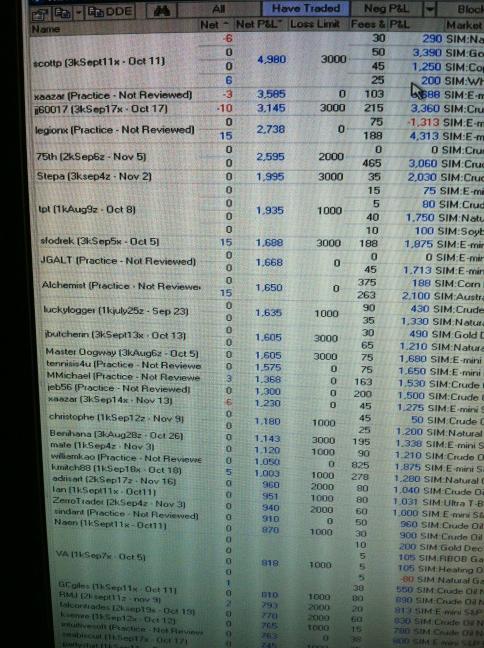Select ZeroTrader (2kSep4z - Nov 3) account
484x648 pixels.
click(x=119, y=503)
